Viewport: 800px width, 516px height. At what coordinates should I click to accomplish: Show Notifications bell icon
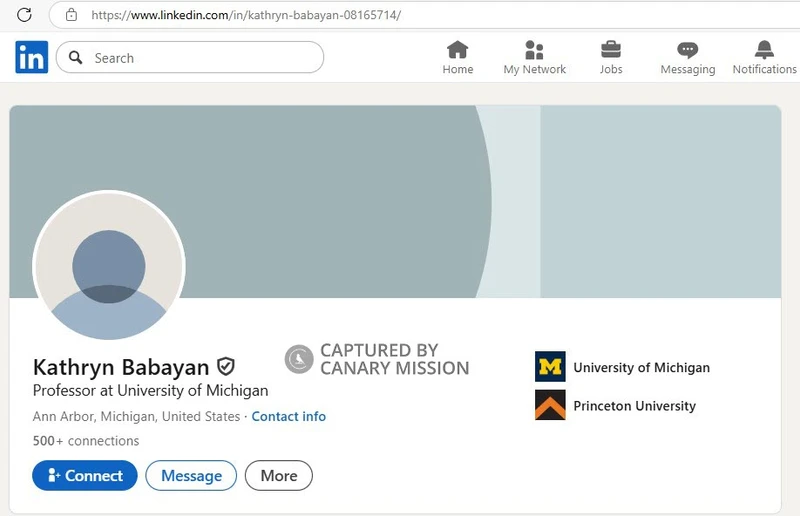pyautogui.click(x=764, y=50)
